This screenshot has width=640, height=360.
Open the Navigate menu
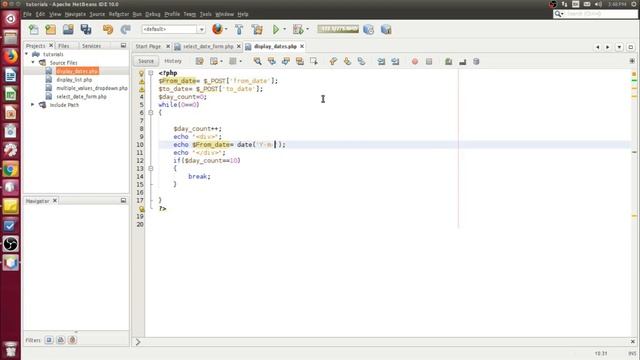click(x=75, y=14)
